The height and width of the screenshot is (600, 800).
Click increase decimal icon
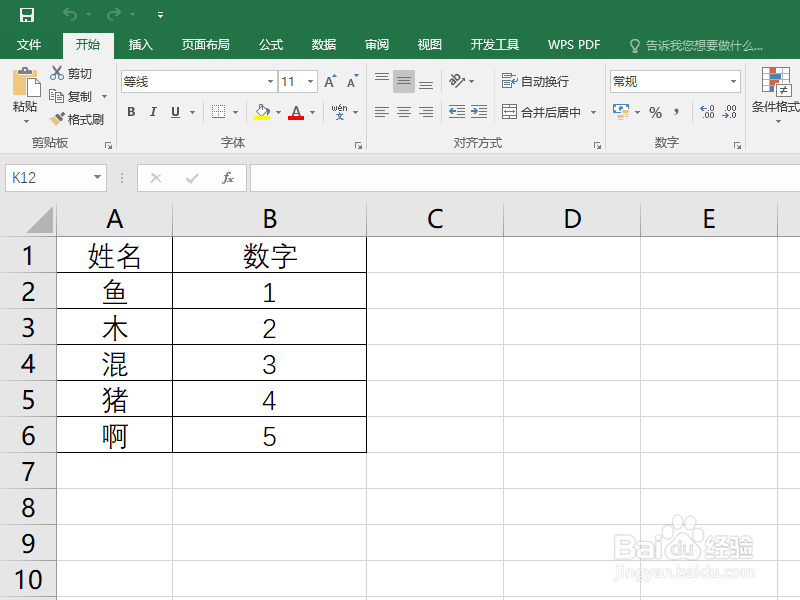707,112
